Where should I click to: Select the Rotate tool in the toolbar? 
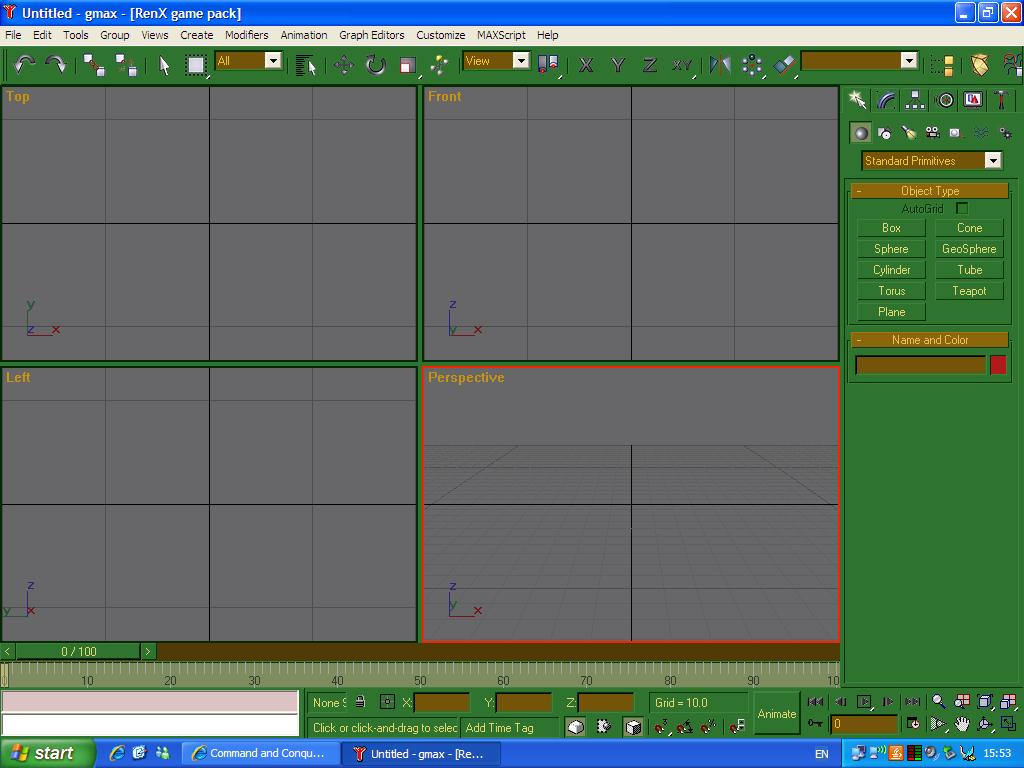point(375,65)
